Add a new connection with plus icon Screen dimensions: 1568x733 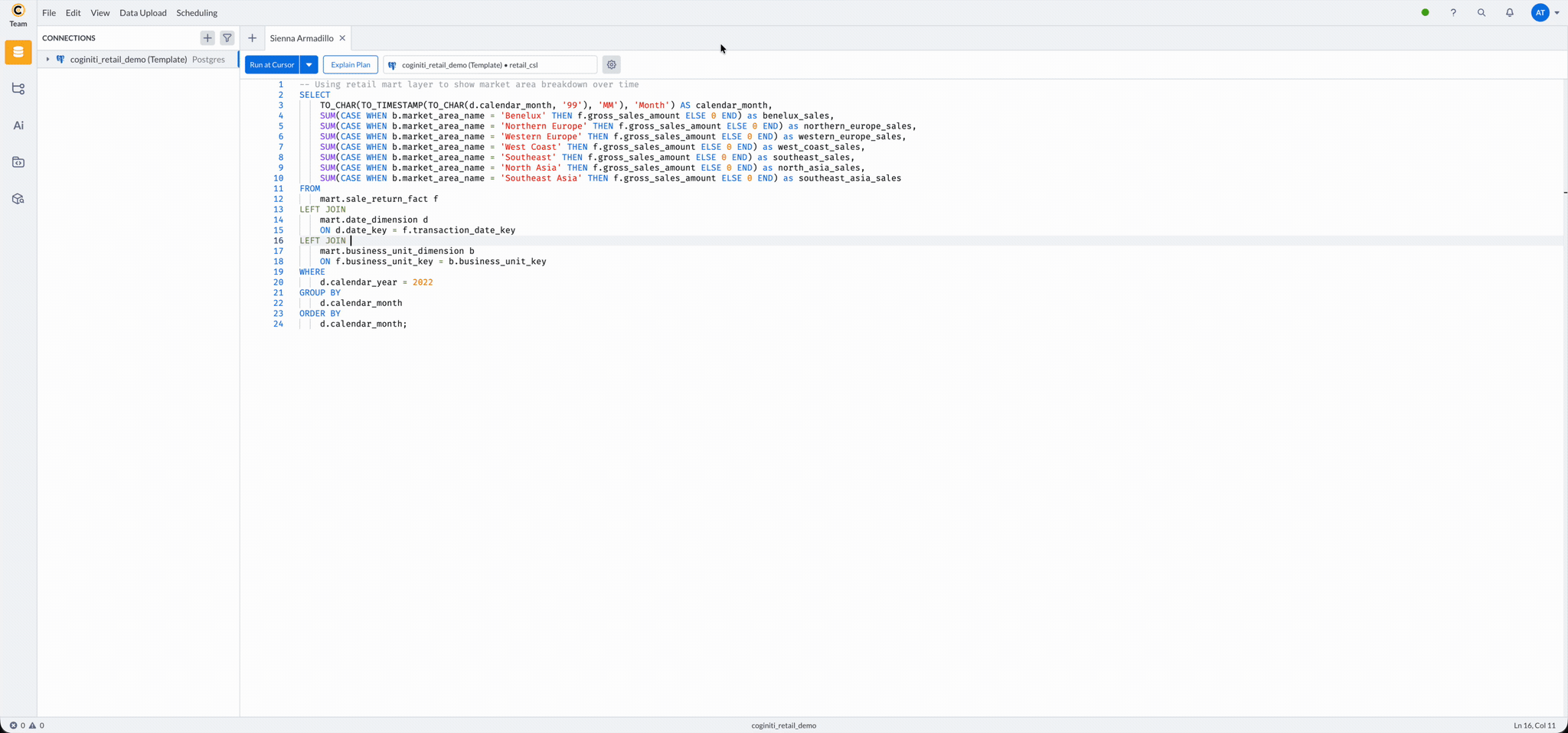pos(207,37)
